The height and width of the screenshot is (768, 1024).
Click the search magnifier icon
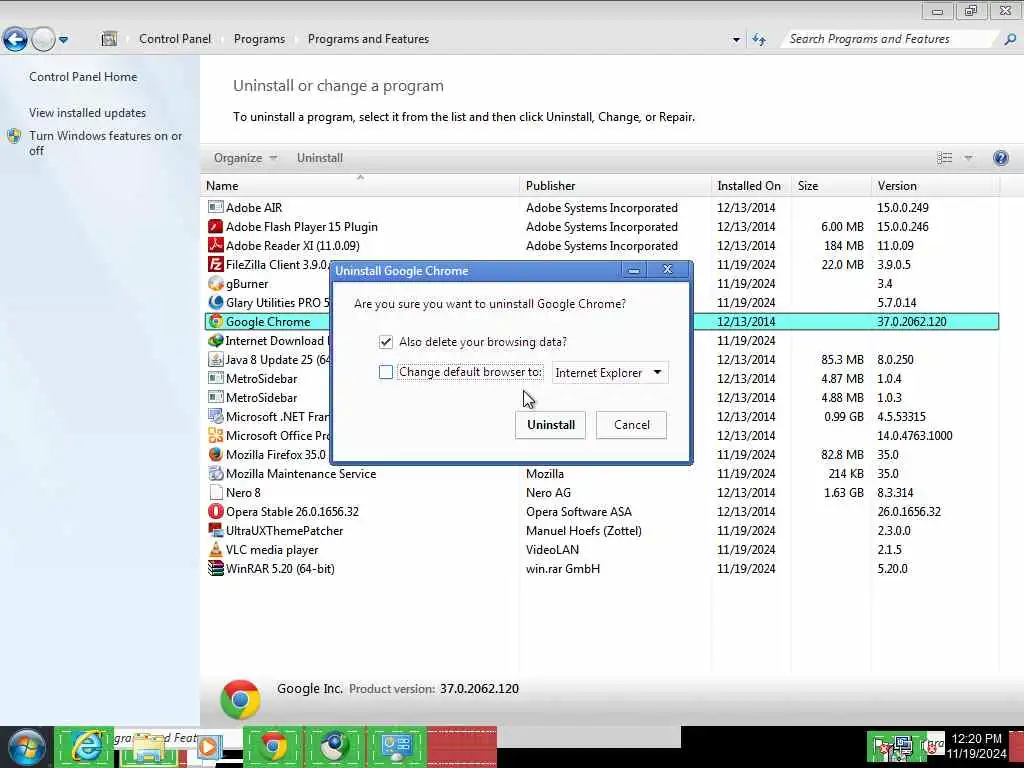coord(1010,39)
